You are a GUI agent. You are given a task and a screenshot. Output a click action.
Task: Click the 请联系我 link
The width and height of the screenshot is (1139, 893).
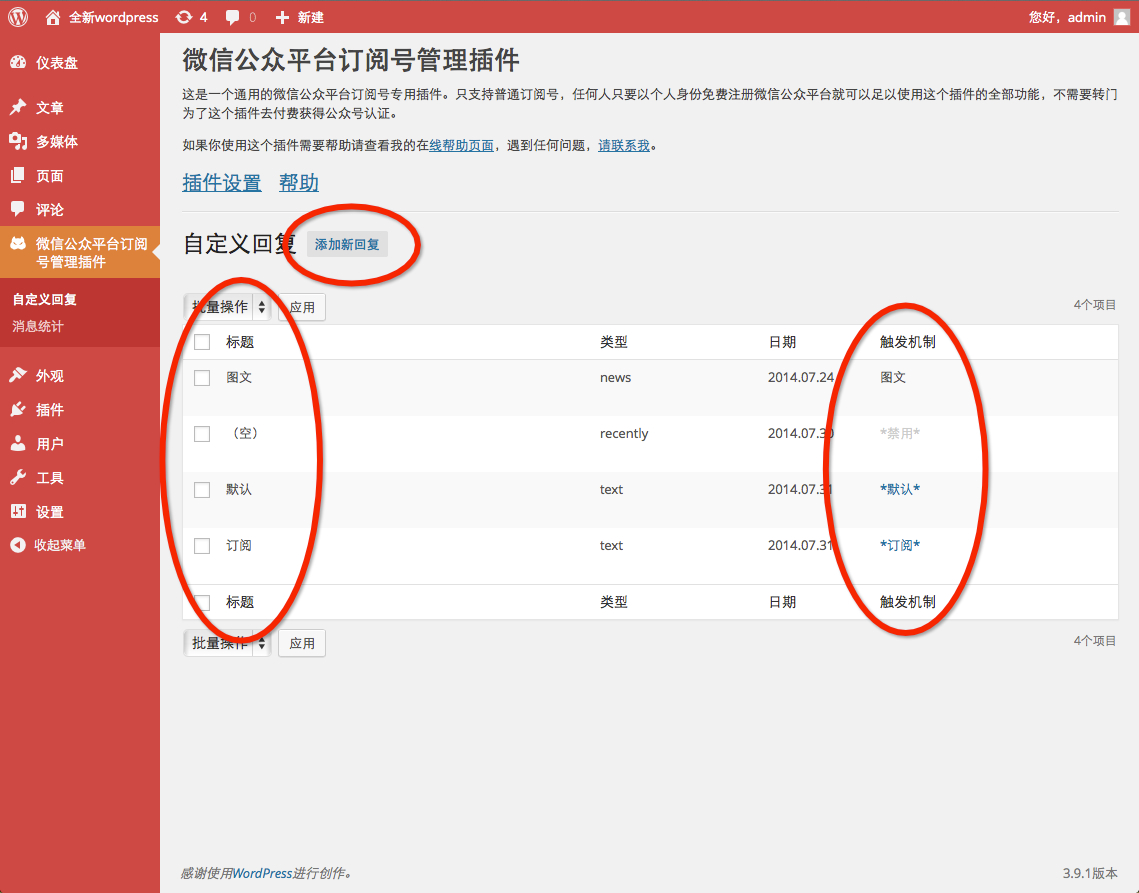pos(624,145)
